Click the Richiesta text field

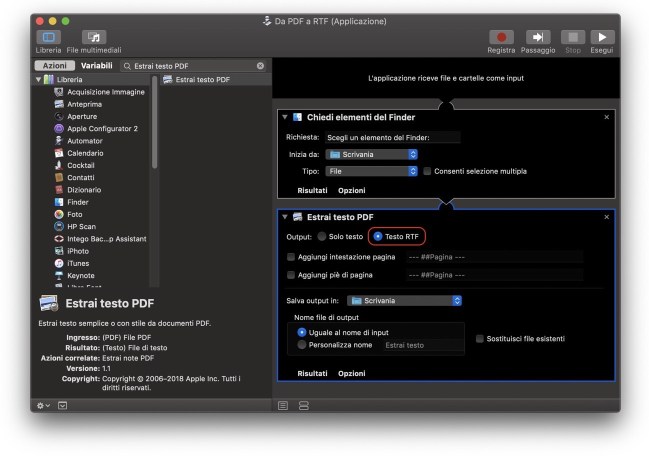[x=392, y=137]
